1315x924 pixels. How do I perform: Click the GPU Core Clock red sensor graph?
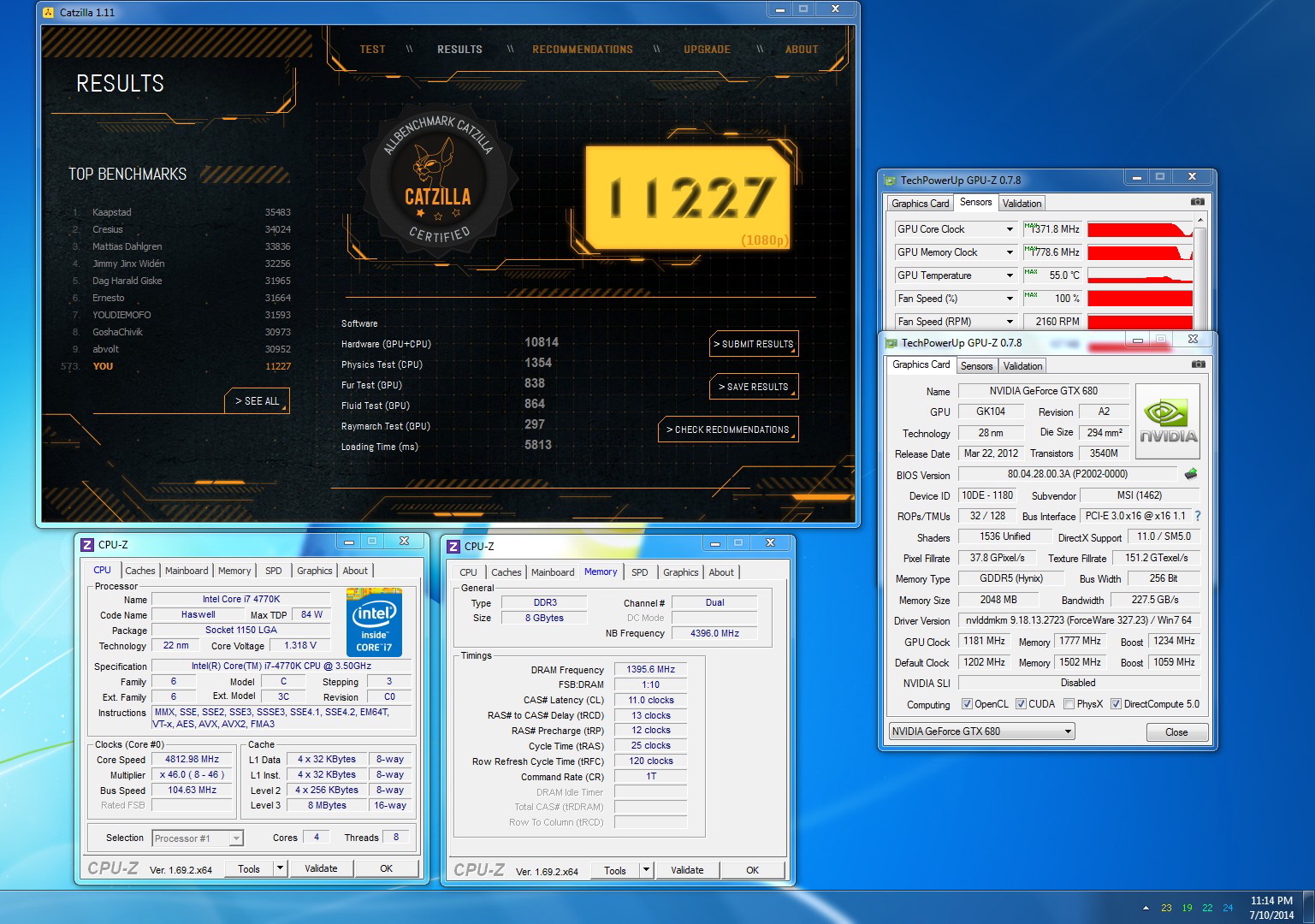pyautogui.click(x=1140, y=229)
